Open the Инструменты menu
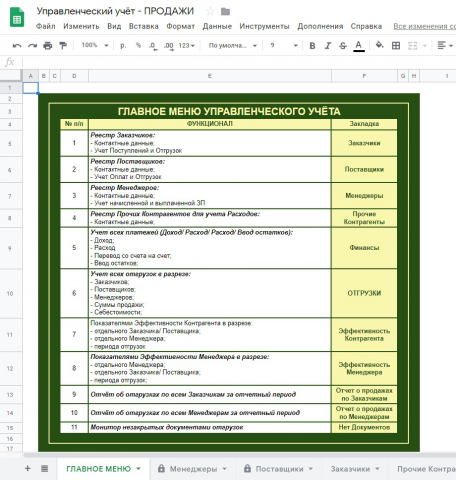456x480 pixels. pyautogui.click(x=264, y=26)
